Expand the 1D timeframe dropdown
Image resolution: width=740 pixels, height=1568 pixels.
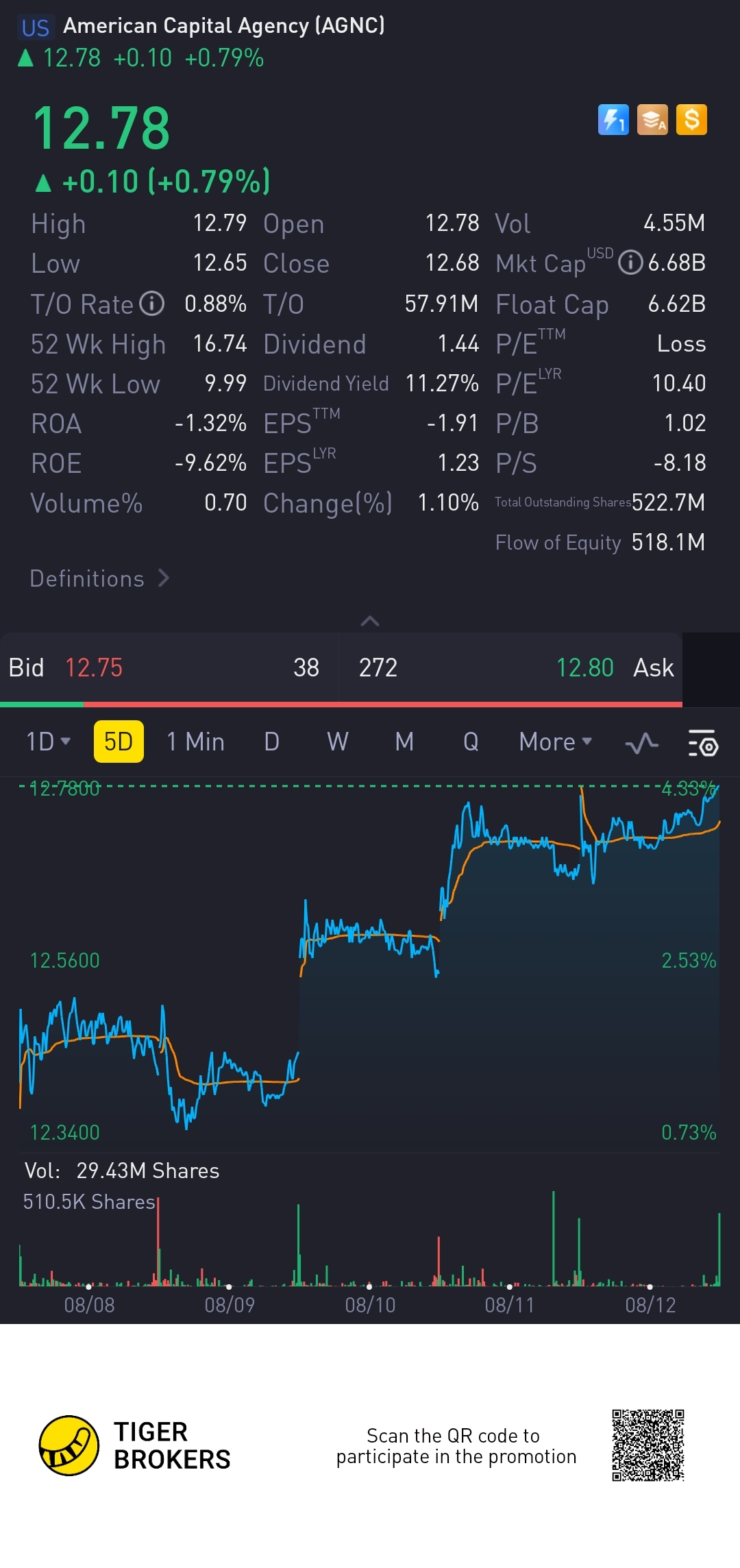(48, 742)
